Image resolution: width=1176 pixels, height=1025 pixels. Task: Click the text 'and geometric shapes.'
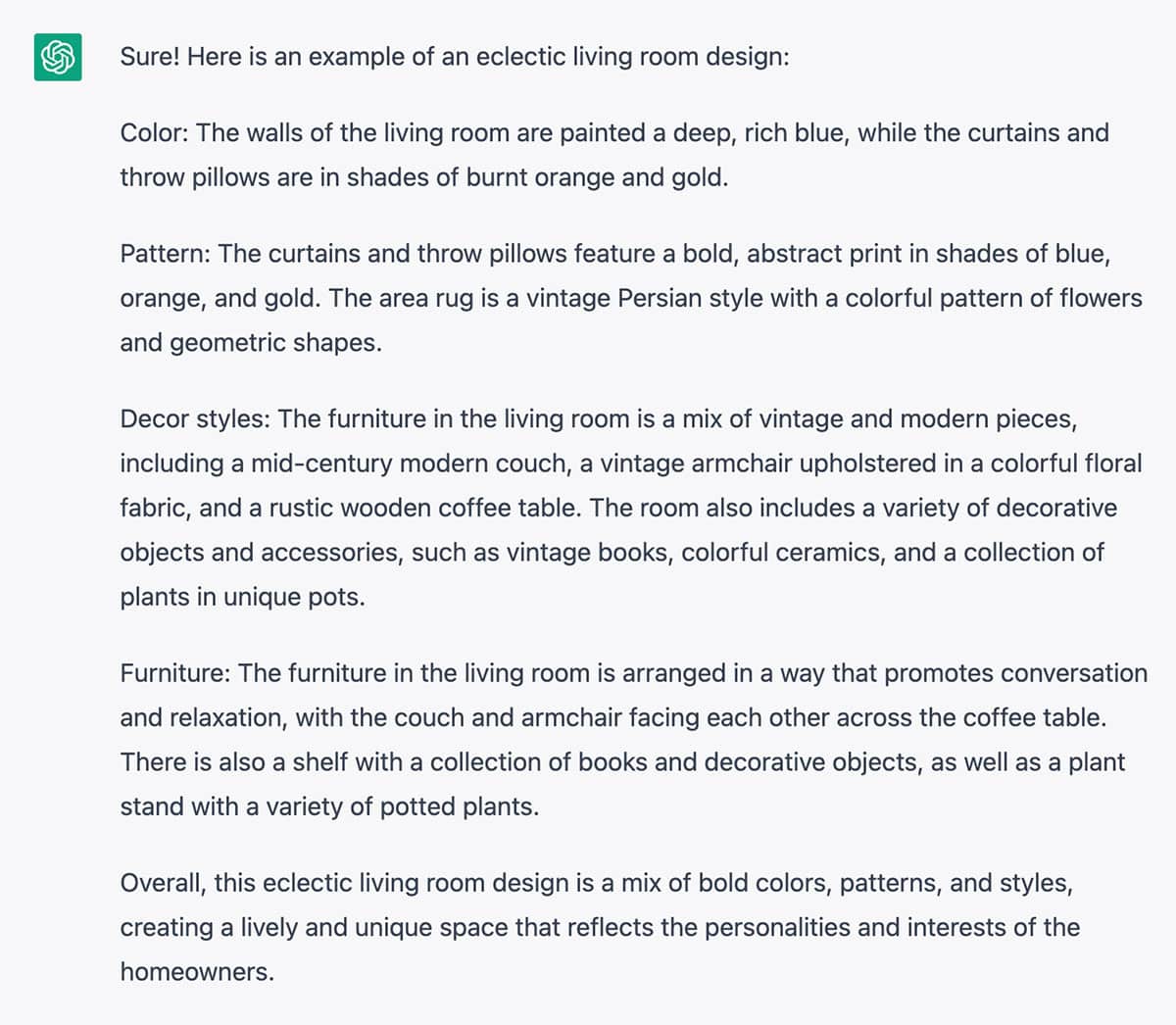pos(251,343)
